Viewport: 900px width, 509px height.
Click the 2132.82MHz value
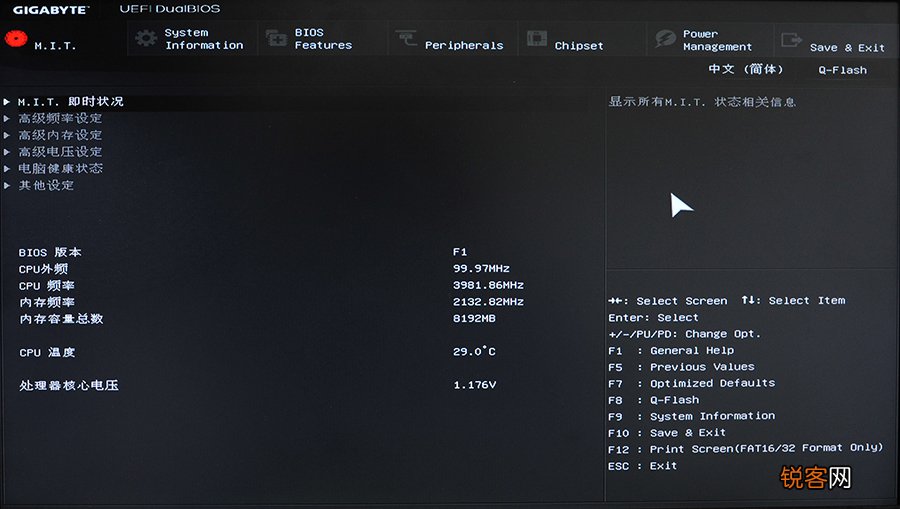click(488, 302)
